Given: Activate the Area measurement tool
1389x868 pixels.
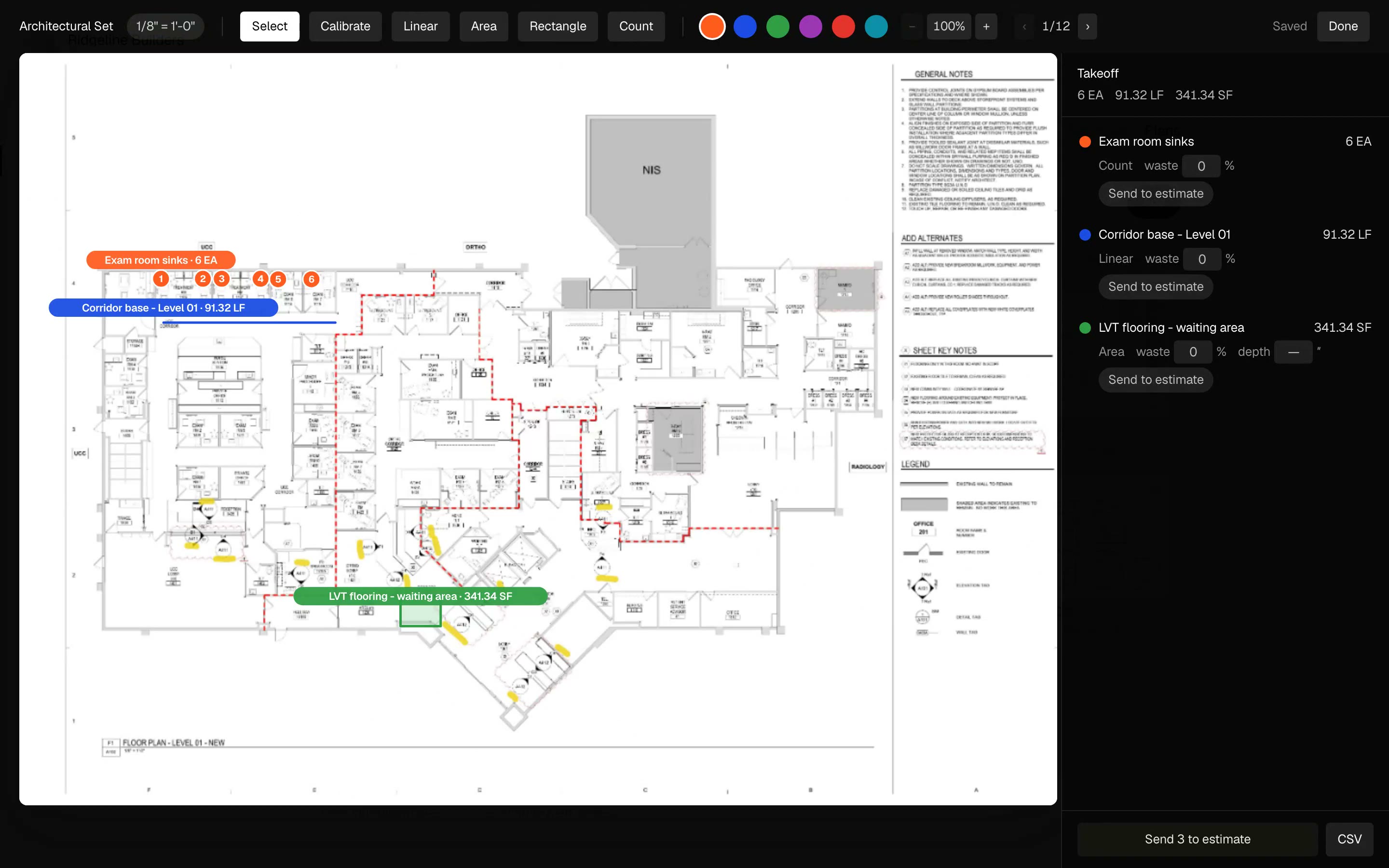Looking at the screenshot, I should coord(483,27).
